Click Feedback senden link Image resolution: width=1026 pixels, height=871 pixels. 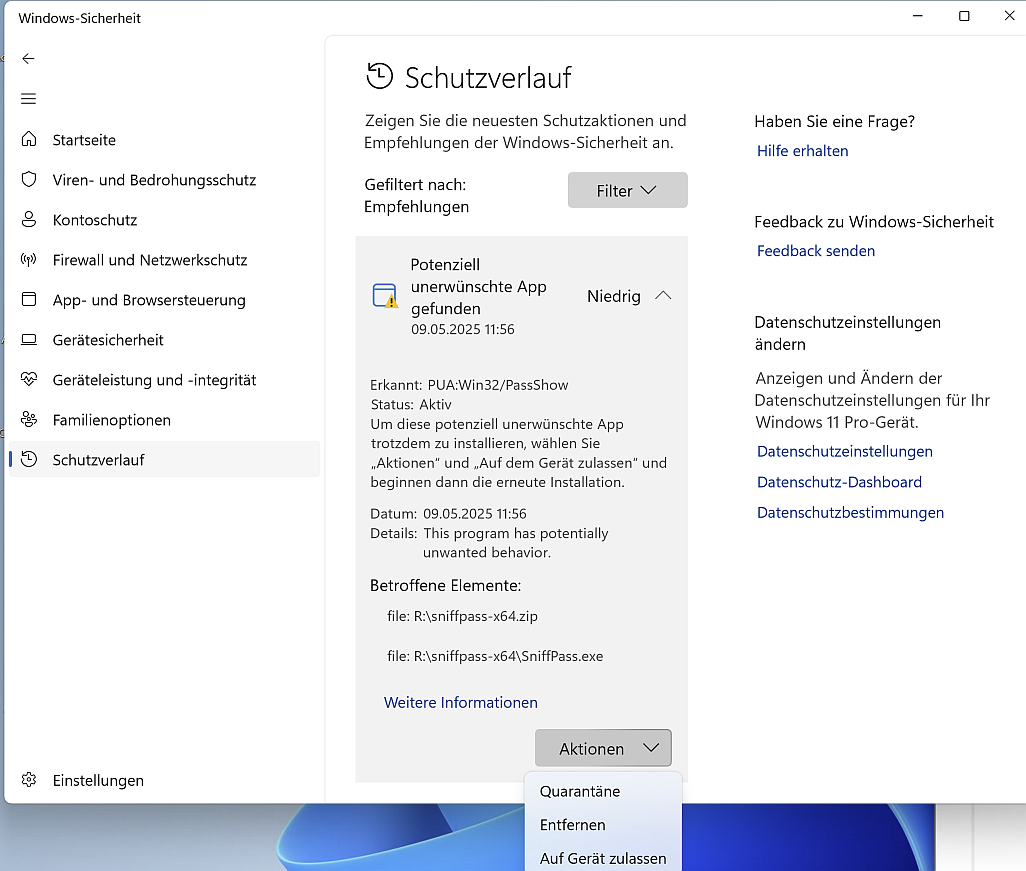click(815, 251)
